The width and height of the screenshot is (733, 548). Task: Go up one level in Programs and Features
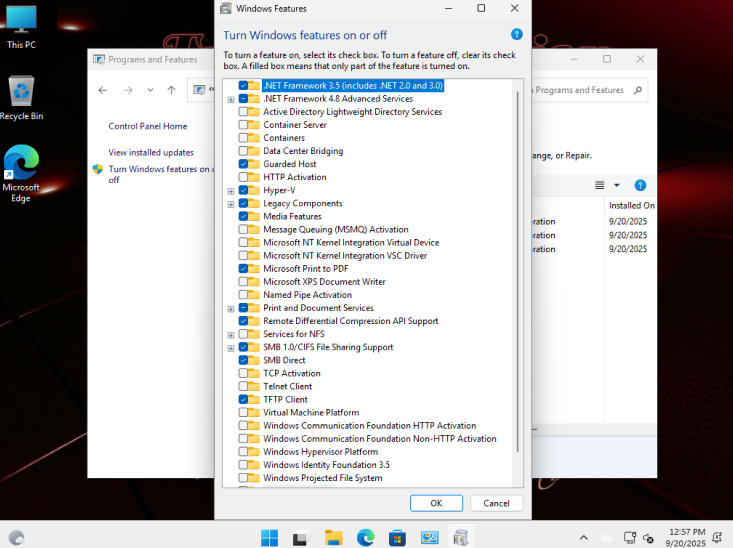click(172, 90)
